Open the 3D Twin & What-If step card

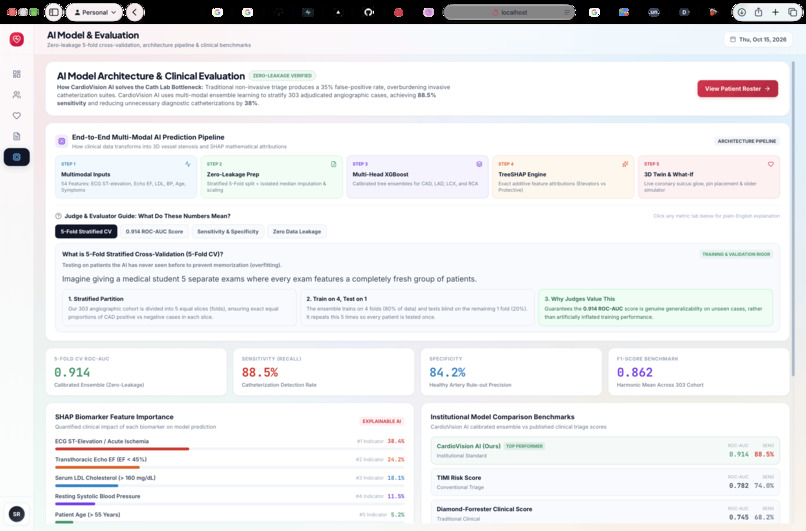[709, 177]
